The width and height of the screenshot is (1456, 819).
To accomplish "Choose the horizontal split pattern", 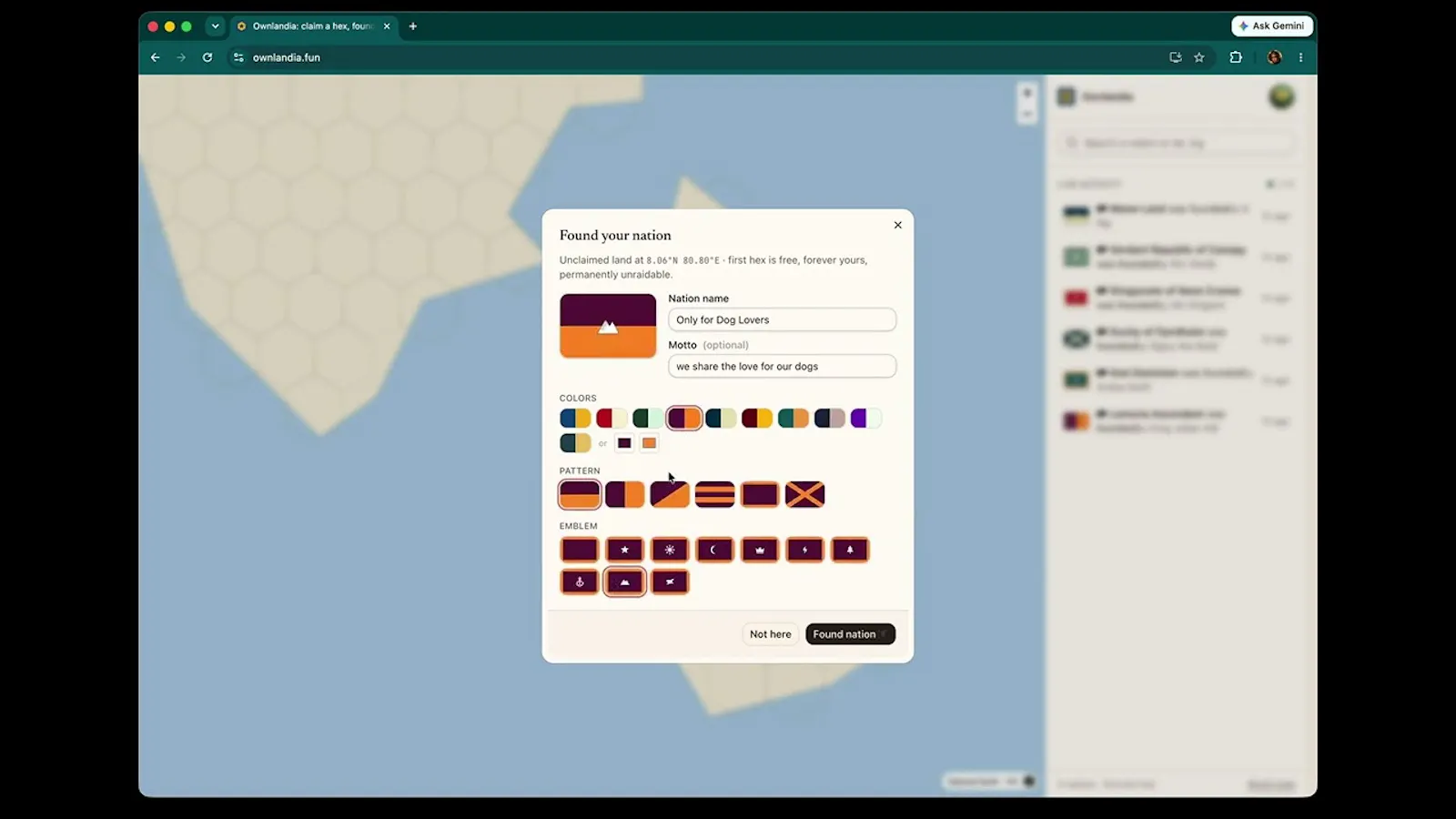I will [580, 494].
